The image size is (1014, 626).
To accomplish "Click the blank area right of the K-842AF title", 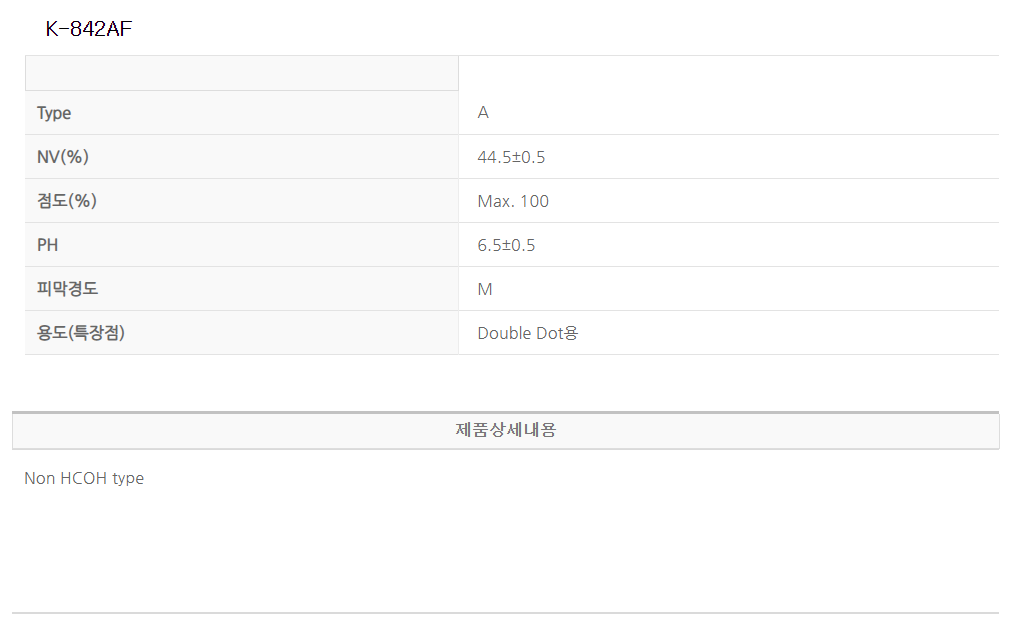I will coord(560,29).
